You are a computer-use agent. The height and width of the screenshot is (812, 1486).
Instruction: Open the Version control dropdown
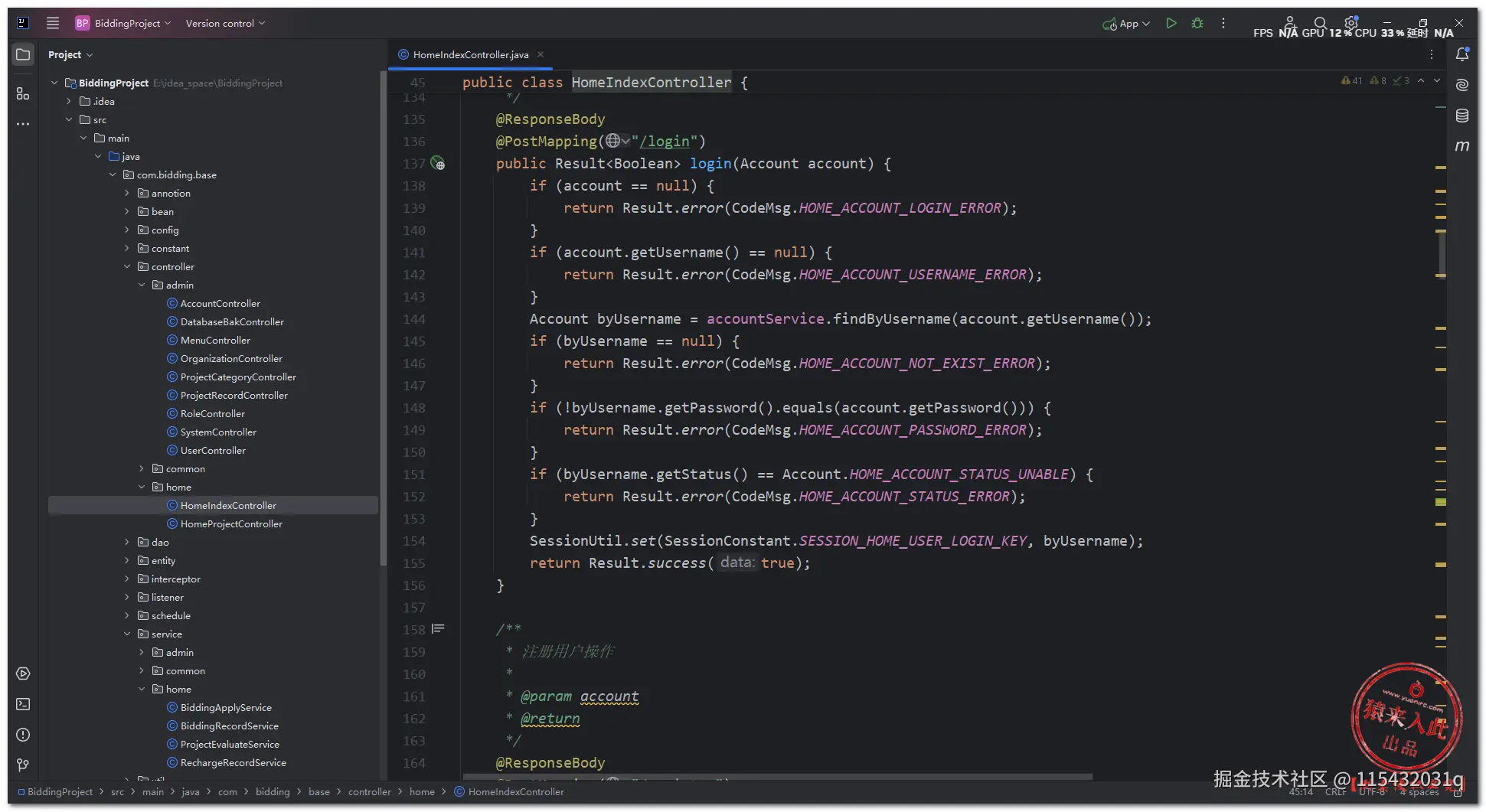225,23
